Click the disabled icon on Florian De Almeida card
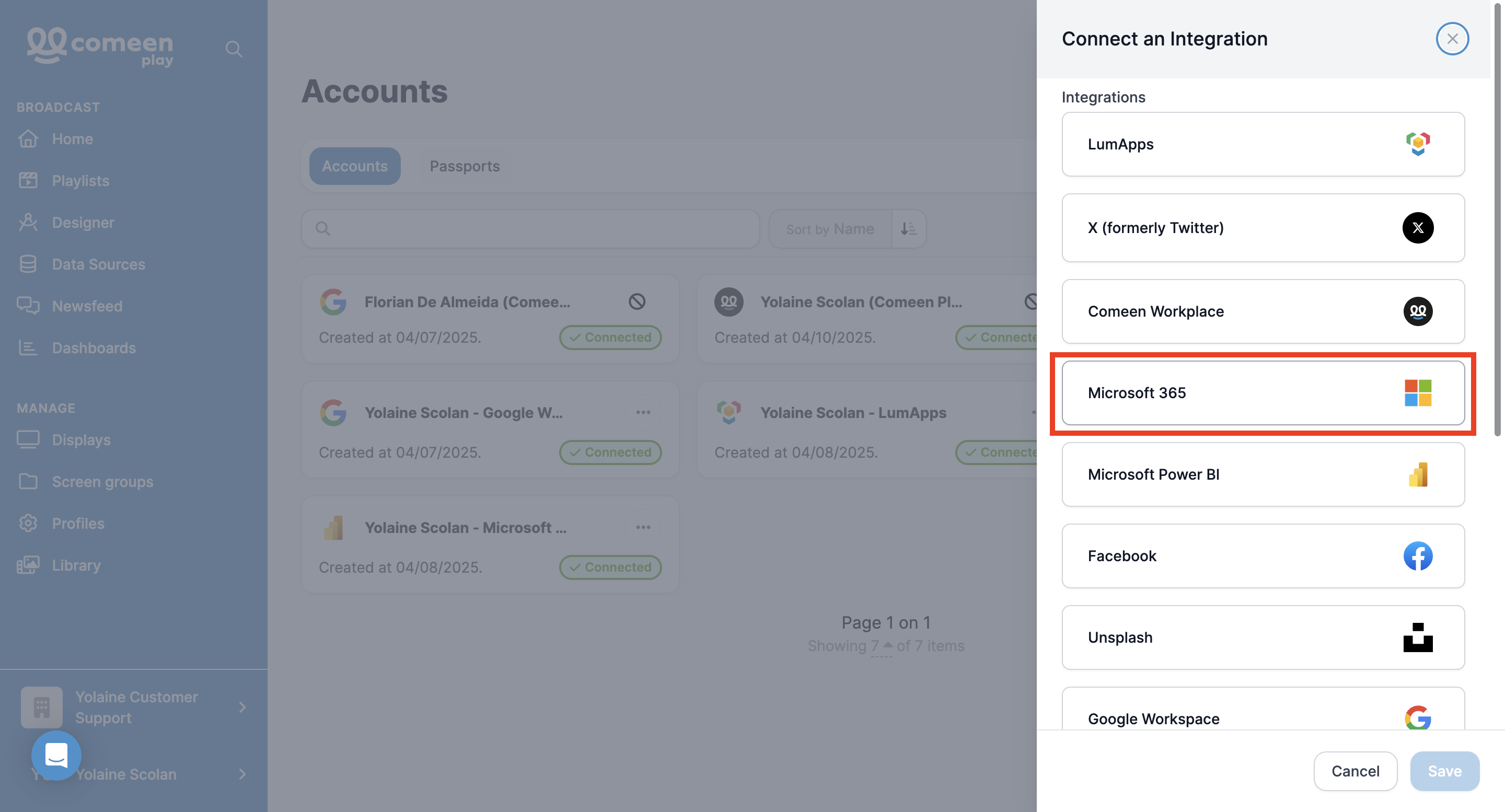 tap(637, 301)
